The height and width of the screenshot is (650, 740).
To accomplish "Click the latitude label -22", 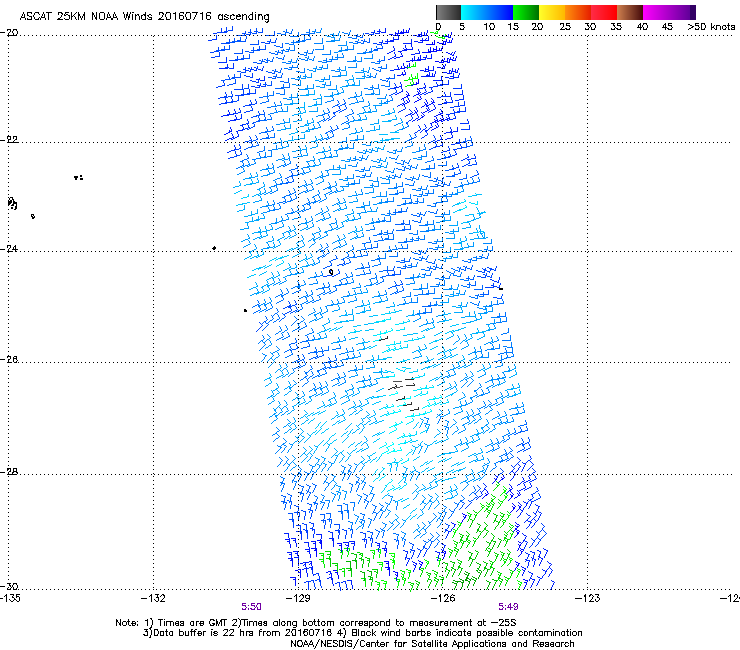I will point(9,140).
